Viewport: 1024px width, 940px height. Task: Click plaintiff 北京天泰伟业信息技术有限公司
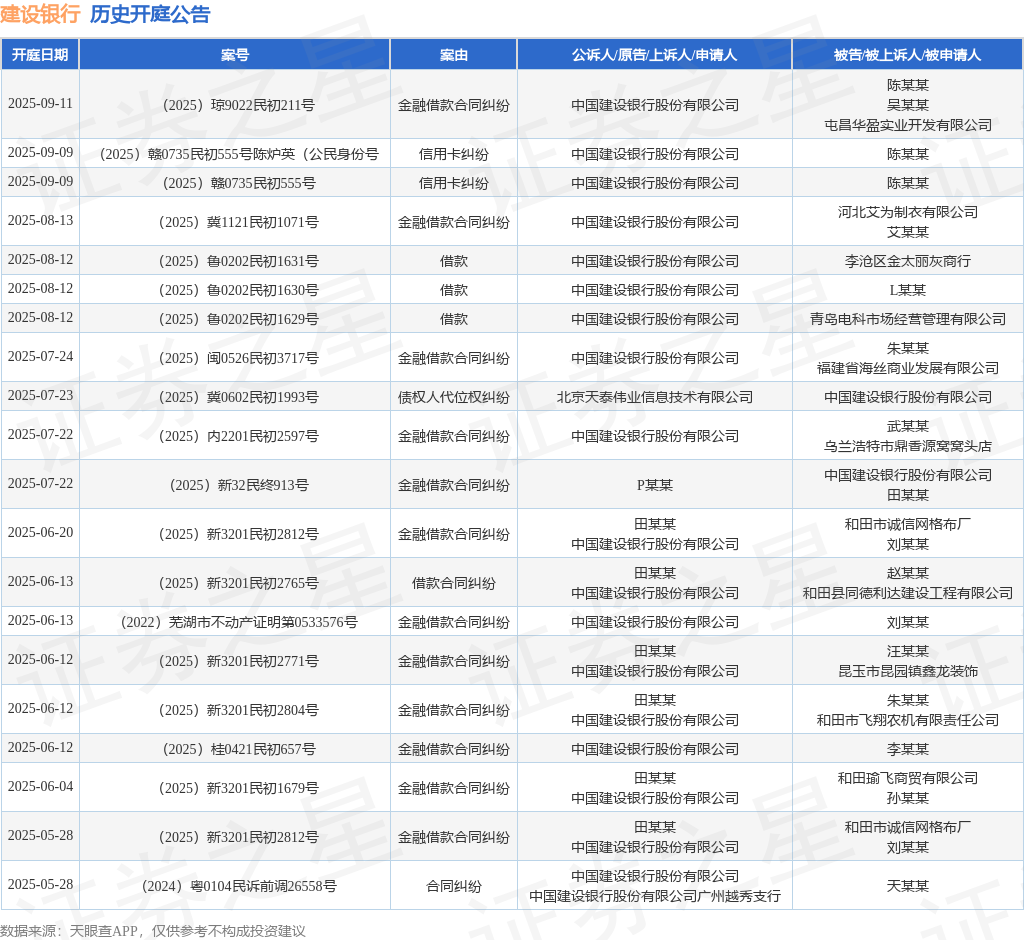654,397
